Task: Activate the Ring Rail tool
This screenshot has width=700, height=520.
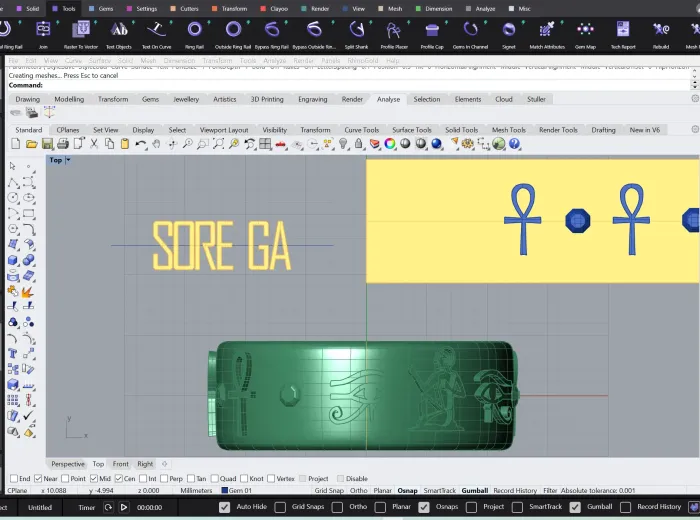Action: 194,34
